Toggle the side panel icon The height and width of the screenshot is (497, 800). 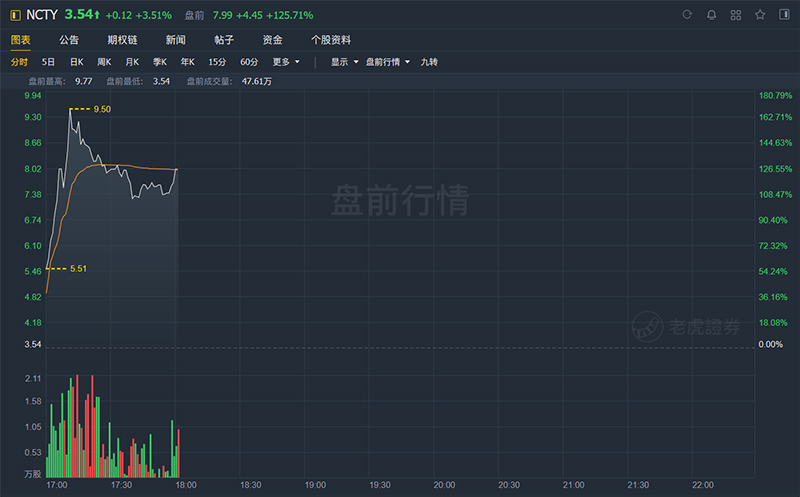pyautogui.click(x=784, y=14)
